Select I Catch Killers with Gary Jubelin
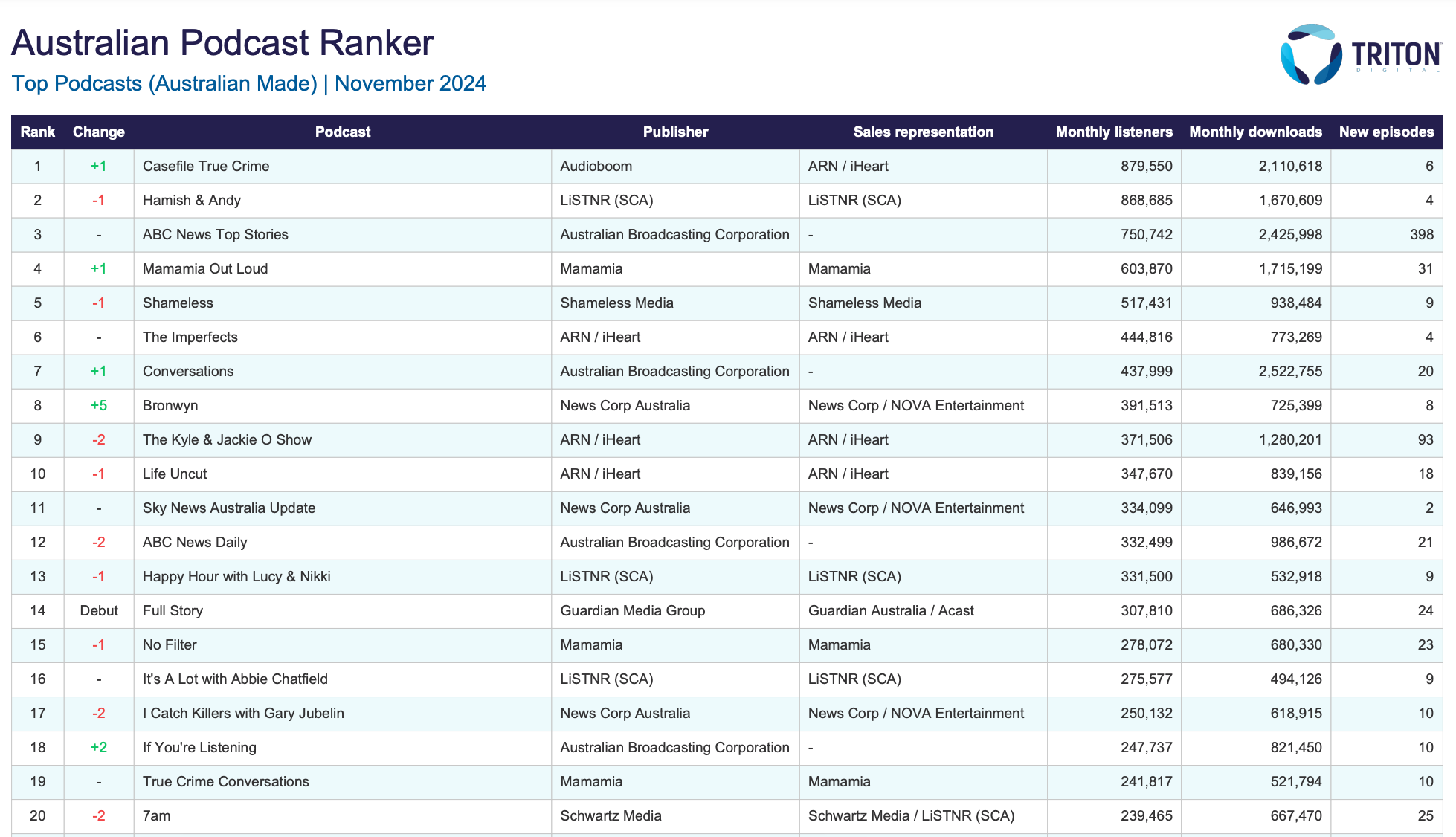The height and width of the screenshot is (837, 1456). [243, 713]
